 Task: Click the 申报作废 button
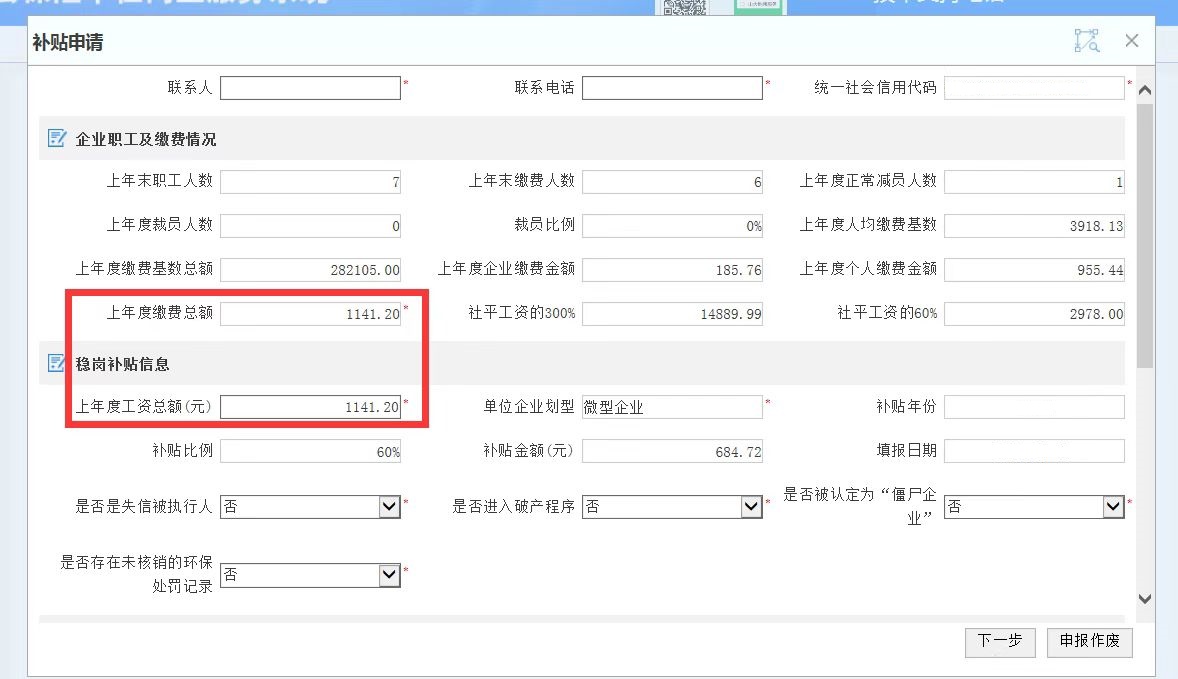tap(1089, 642)
